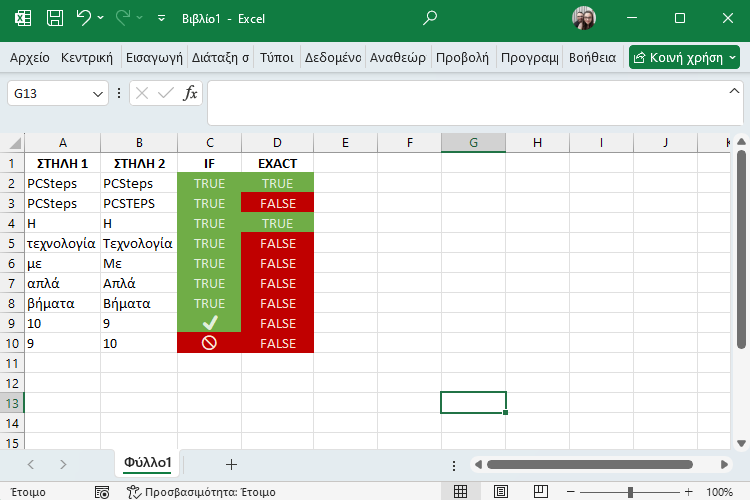
Task: Click the Κοινή χρήση share button
Action: 684,58
